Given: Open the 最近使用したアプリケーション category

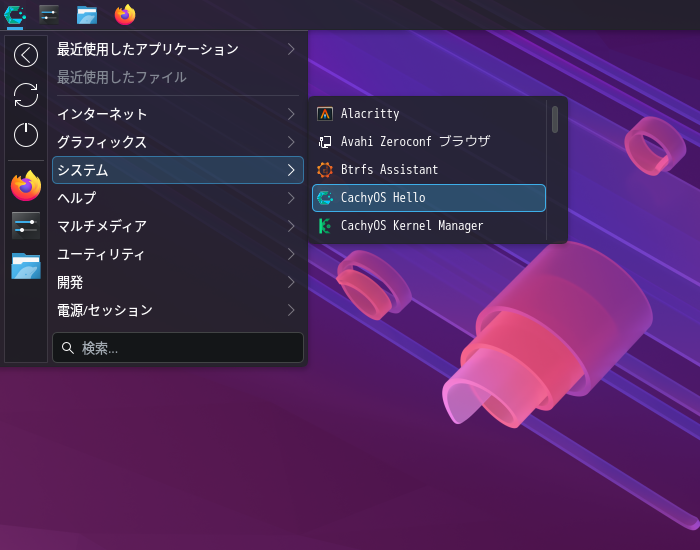Looking at the screenshot, I should coord(178,49).
